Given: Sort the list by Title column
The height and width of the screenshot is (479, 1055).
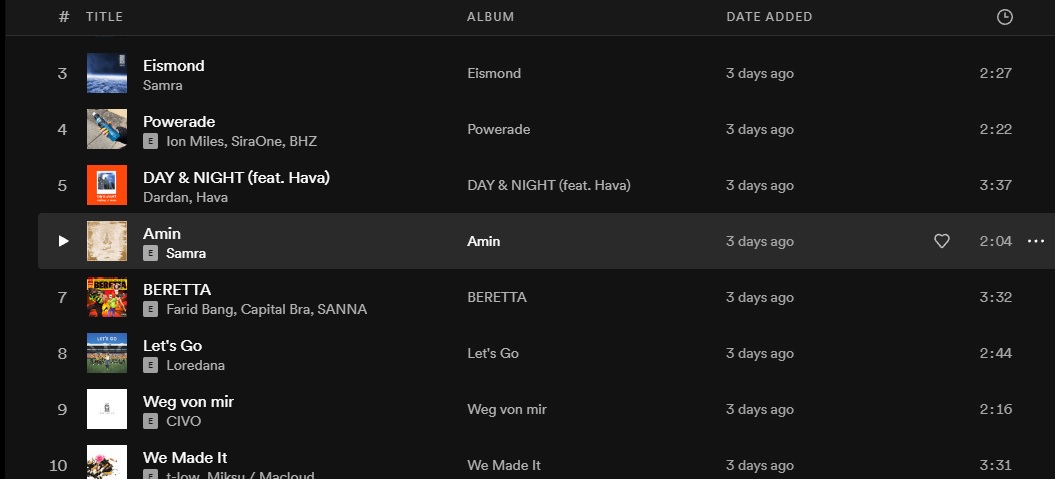Looking at the screenshot, I should point(104,17).
